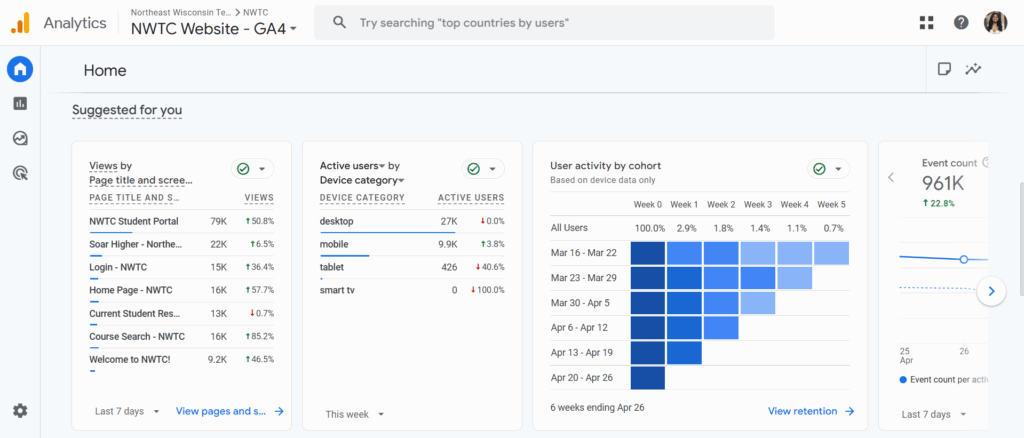Expand the Device category dimension dropdown

(x=362, y=180)
